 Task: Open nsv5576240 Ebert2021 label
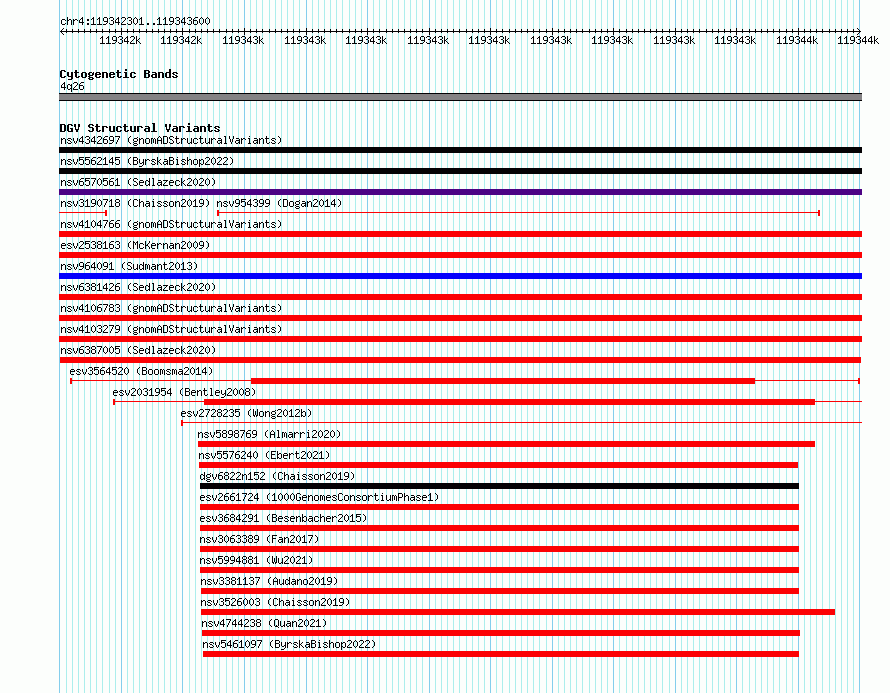pyautogui.click(x=264, y=455)
